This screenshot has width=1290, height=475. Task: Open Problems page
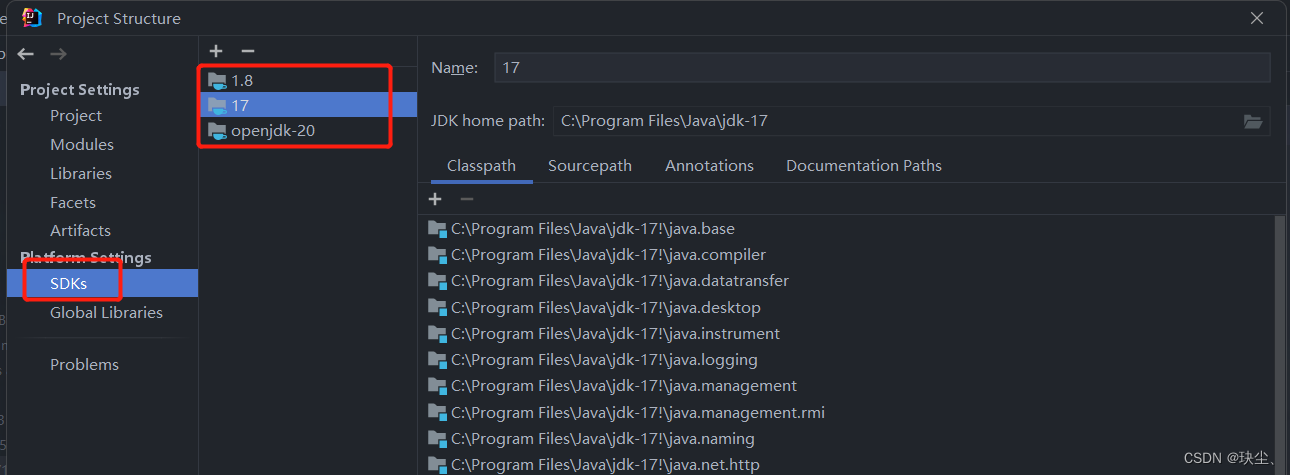[x=84, y=365]
